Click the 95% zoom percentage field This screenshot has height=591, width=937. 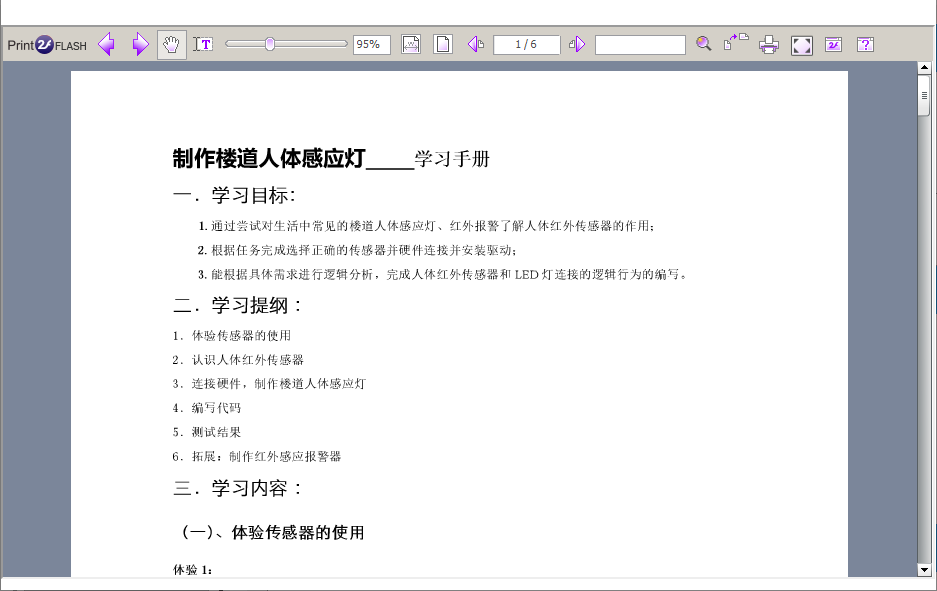(x=371, y=45)
